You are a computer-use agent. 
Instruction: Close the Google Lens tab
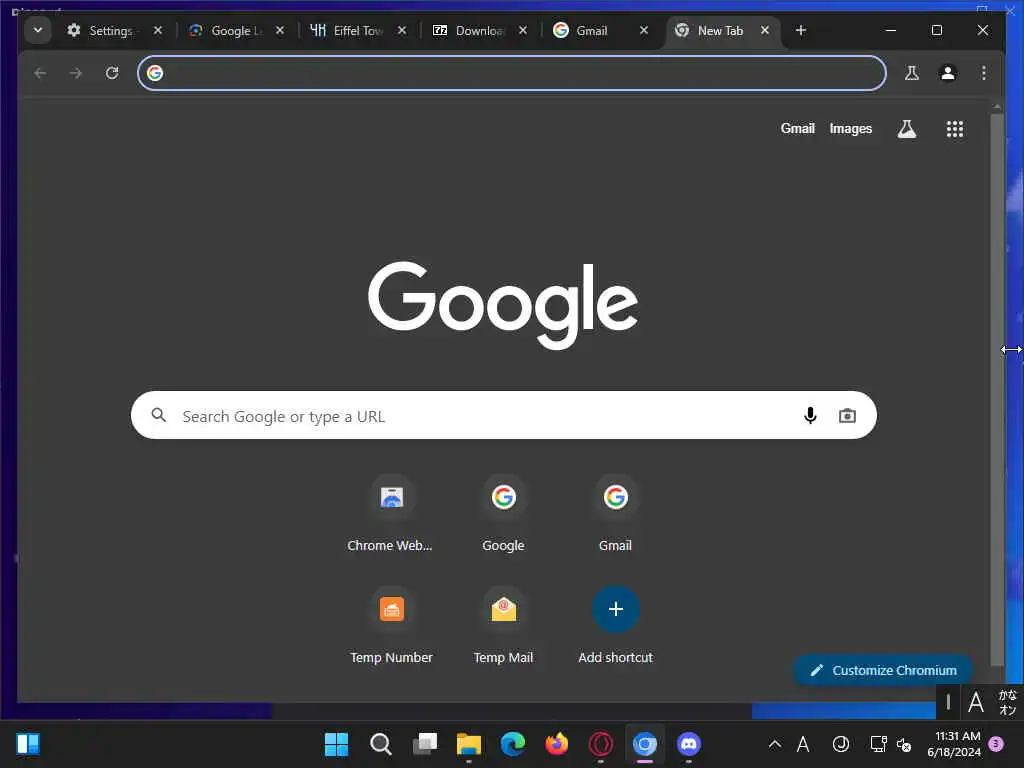coord(280,30)
